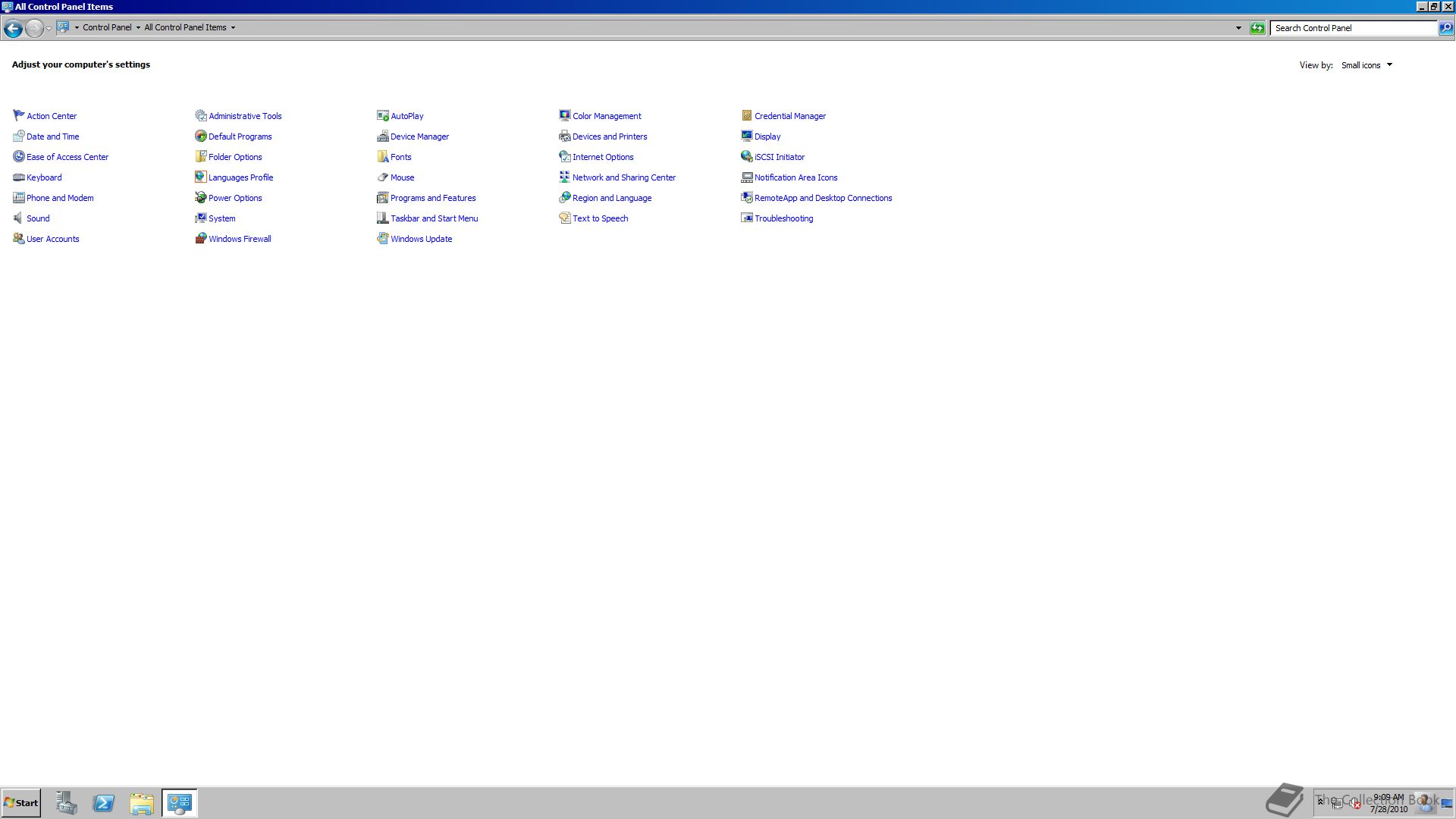Open the AutoPlay icon
This screenshot has width=1456, height=819.
tap(382, 115)
